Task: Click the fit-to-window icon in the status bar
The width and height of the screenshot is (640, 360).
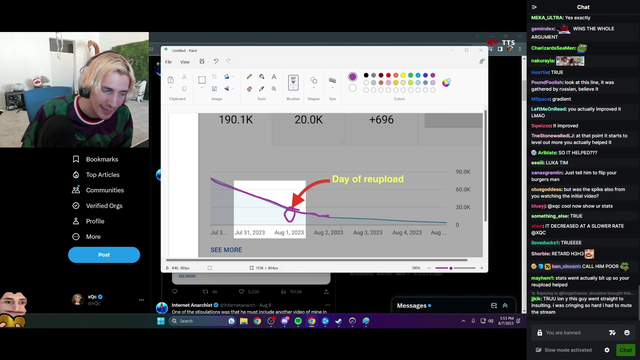Action: click(209, 268)
